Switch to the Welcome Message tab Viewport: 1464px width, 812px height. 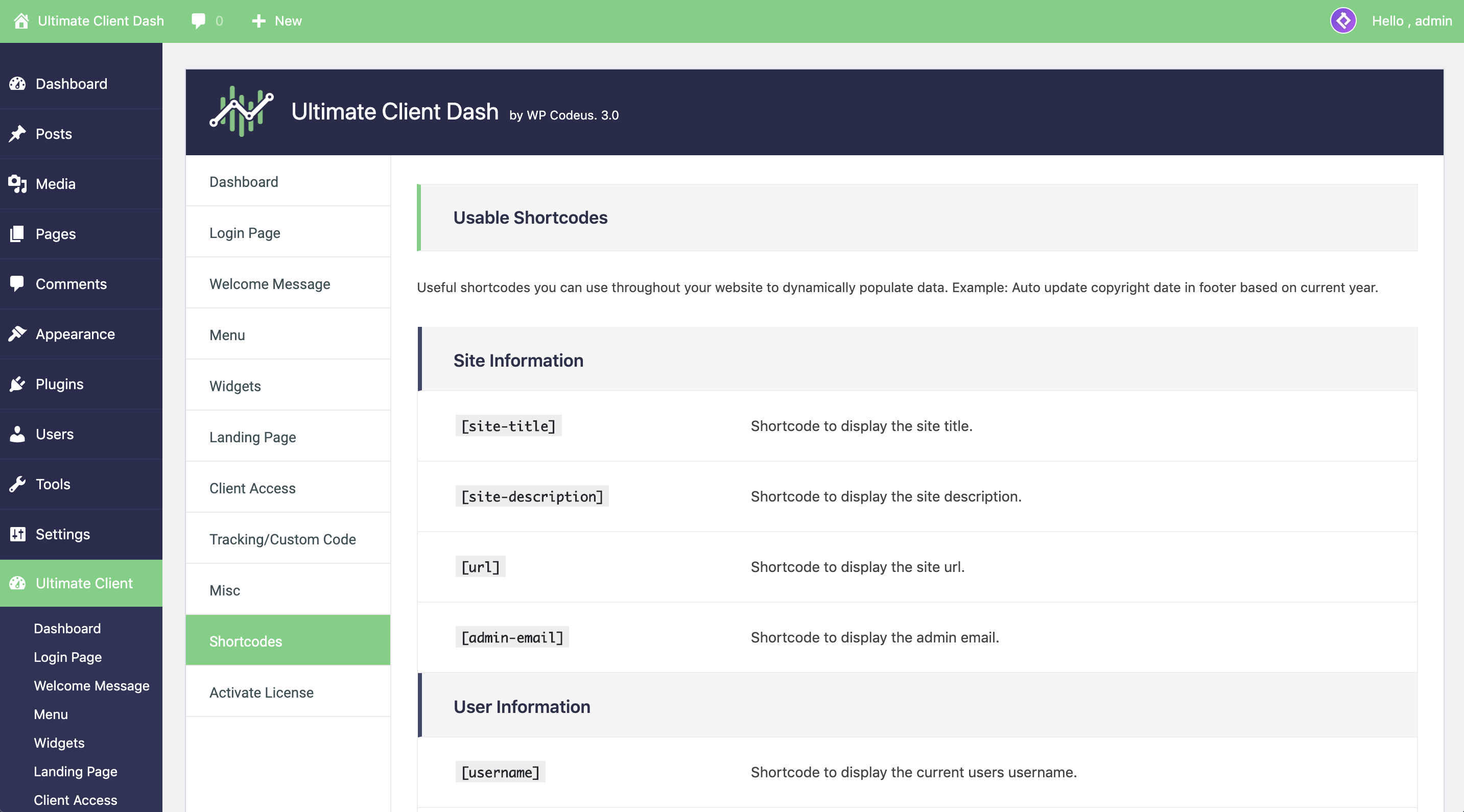coord(269,284)
